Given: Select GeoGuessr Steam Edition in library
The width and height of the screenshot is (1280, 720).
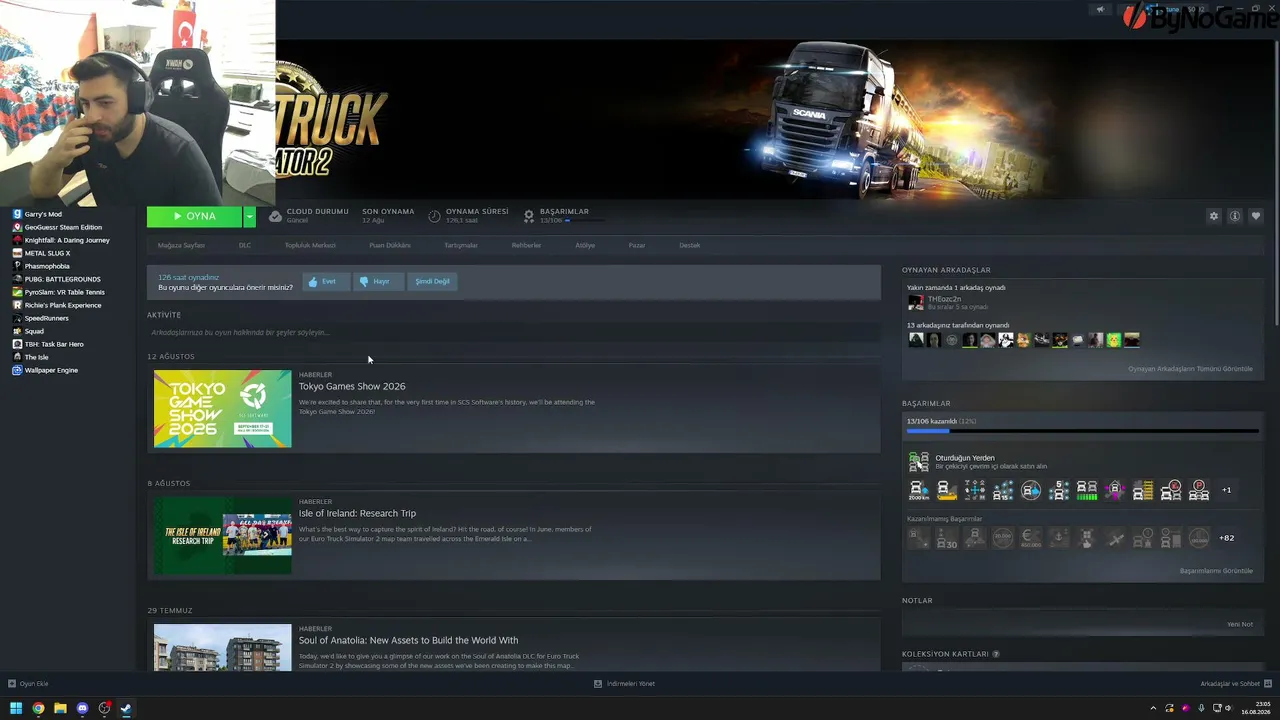Looking at the screenshot, I should pyautogui.click(x=63, y=227).
